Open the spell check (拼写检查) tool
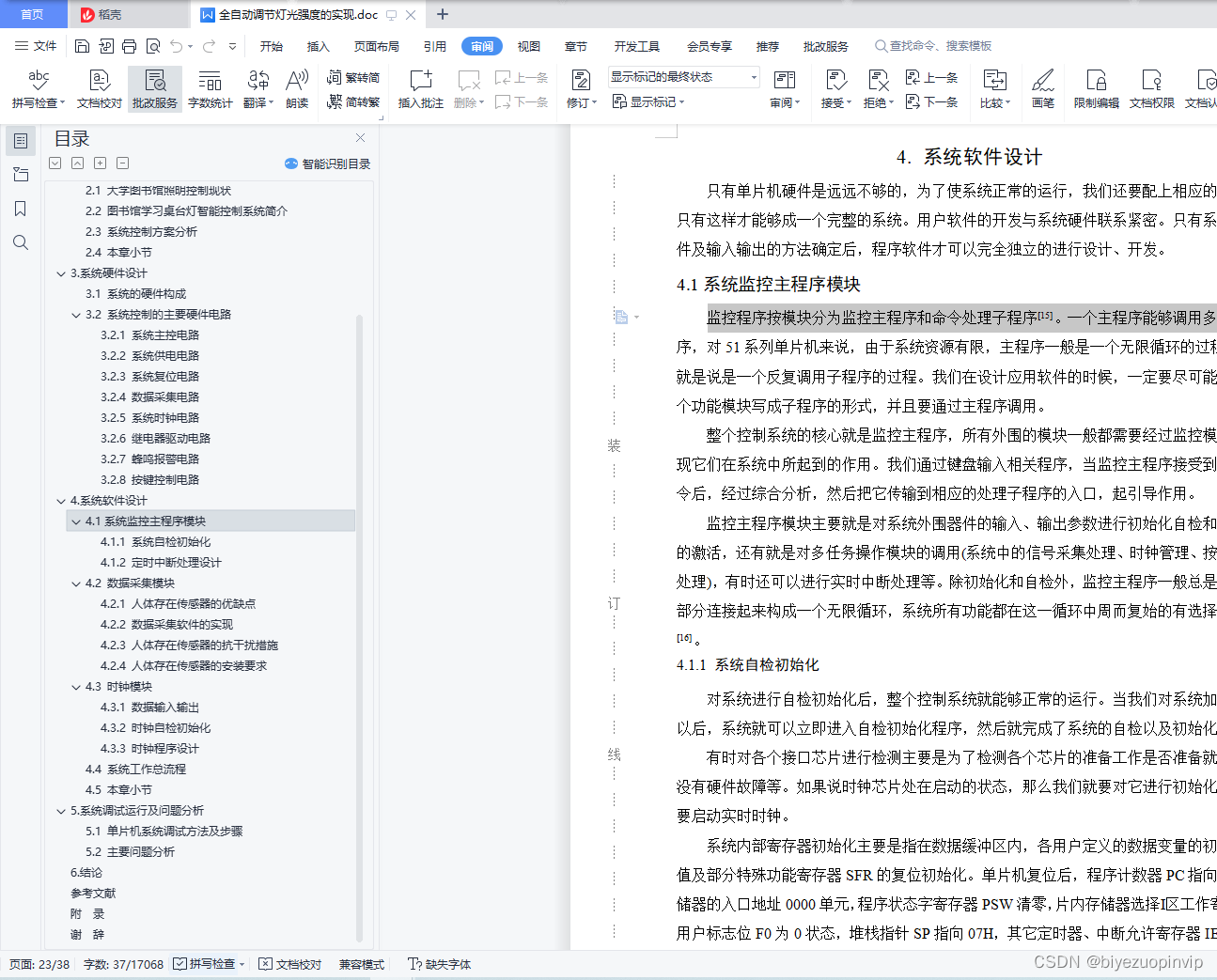Screen dimensions: 1217x980 [x=38, y=89]
